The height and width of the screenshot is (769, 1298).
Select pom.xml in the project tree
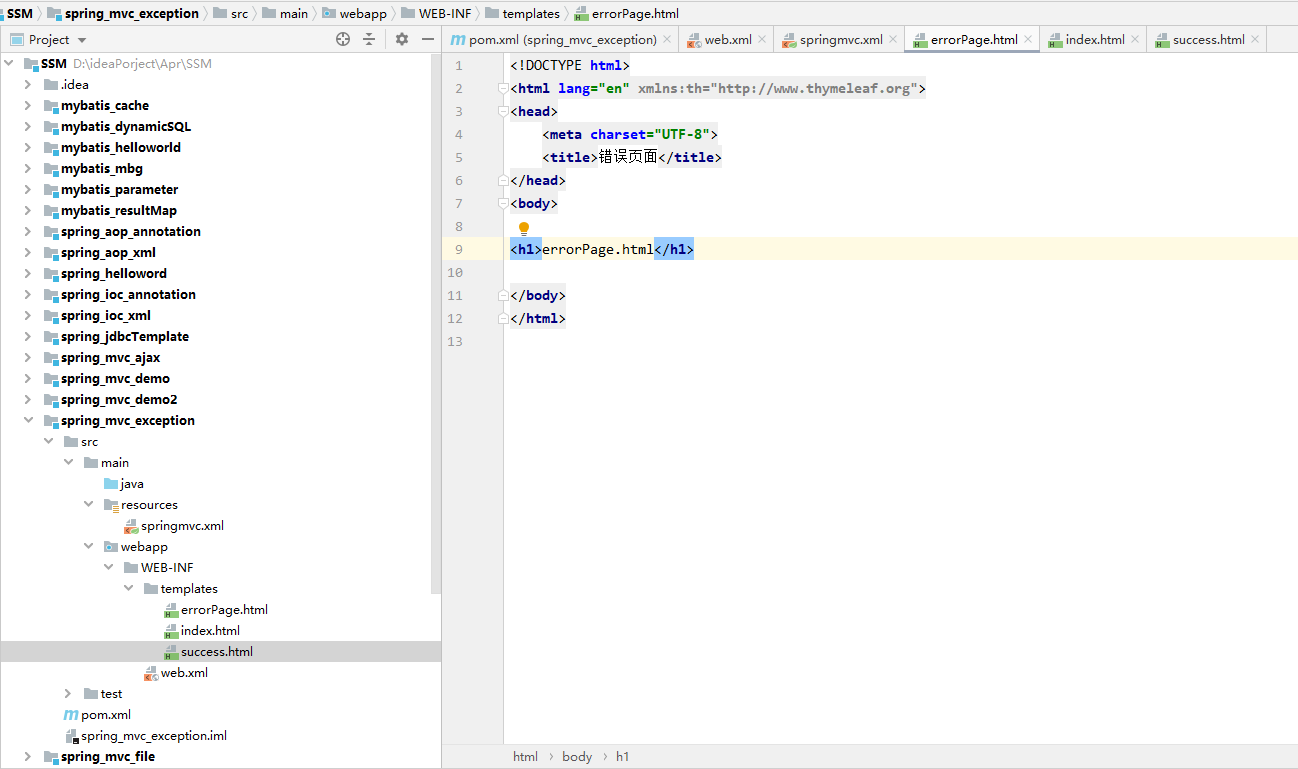pos(106,715)
